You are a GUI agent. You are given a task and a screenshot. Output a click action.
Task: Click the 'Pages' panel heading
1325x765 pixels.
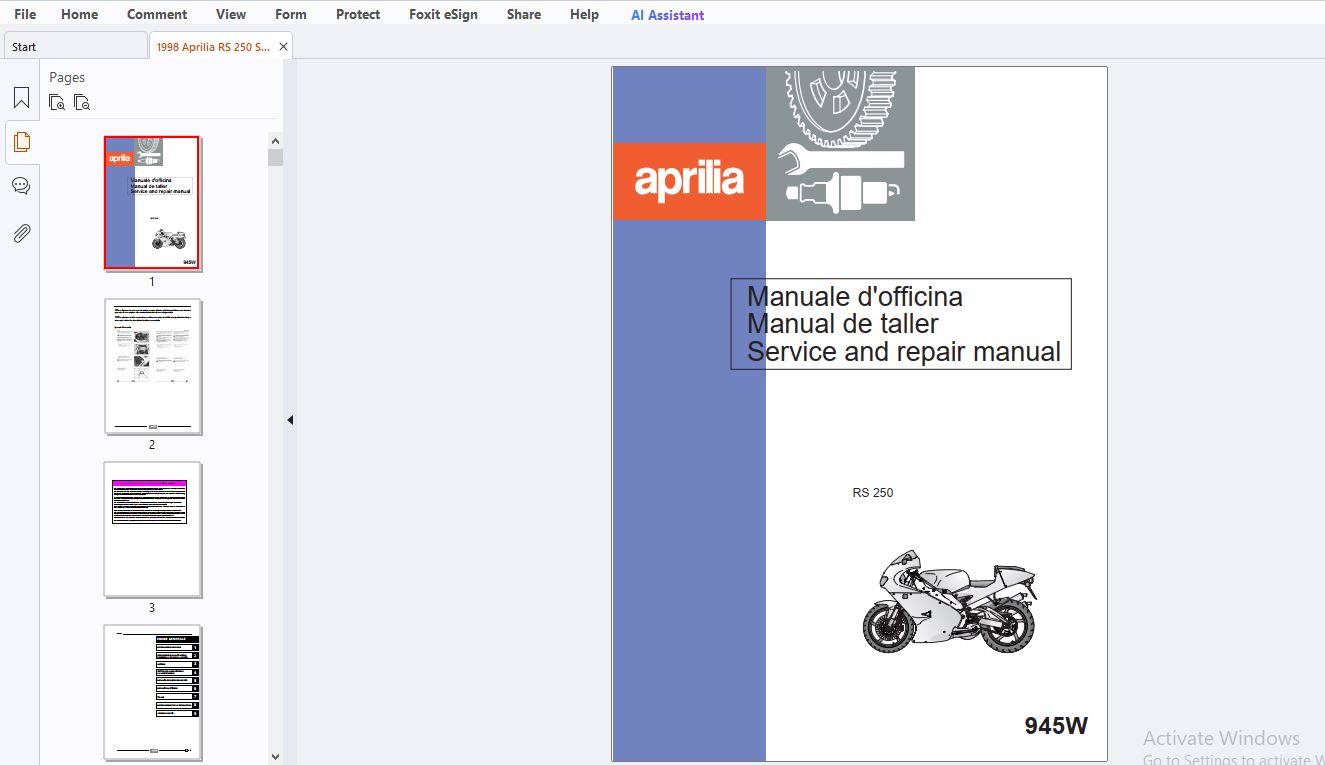point(67,77)
